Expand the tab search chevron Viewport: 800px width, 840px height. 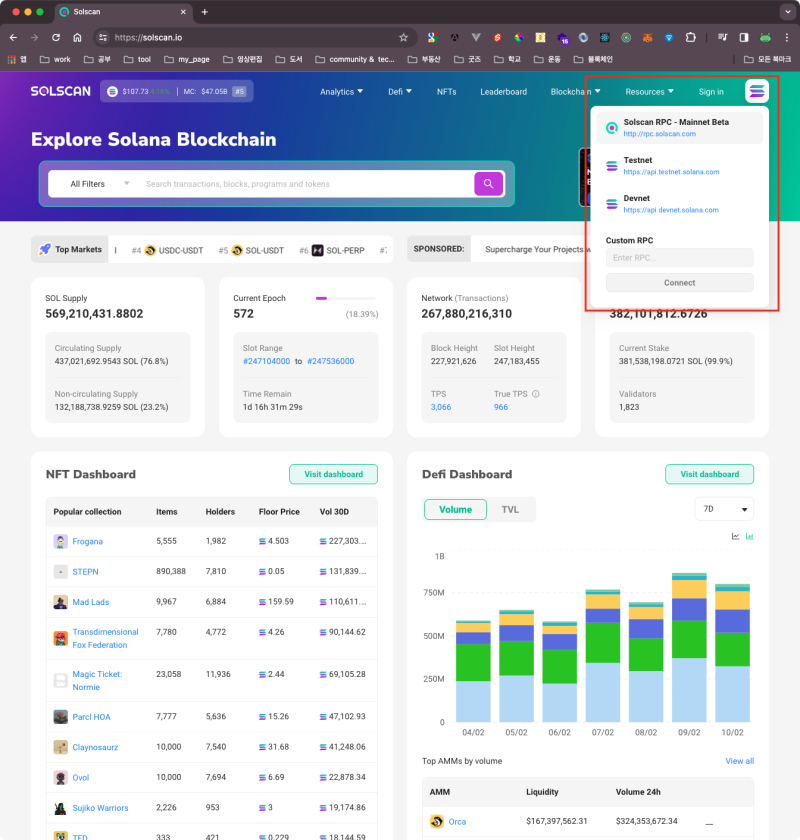click(787, 11)
